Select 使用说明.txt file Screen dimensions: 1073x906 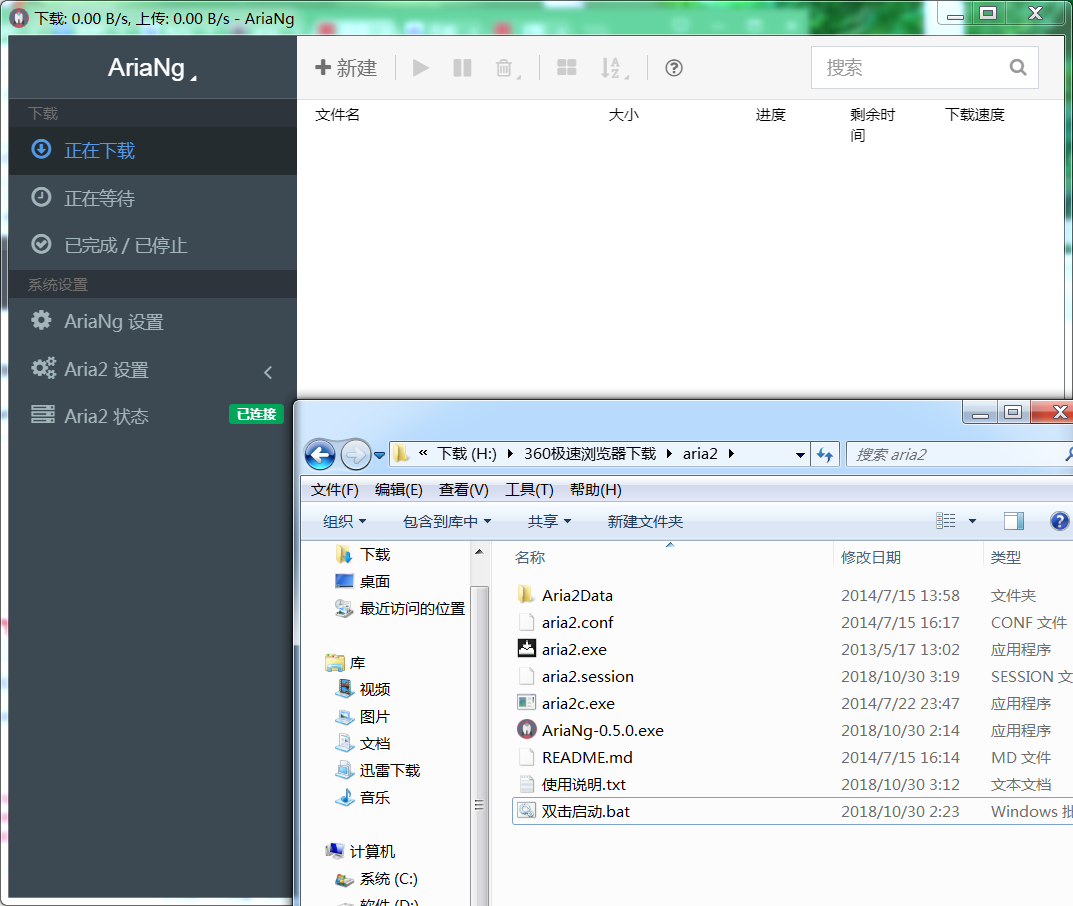click(x=584, y=784)
